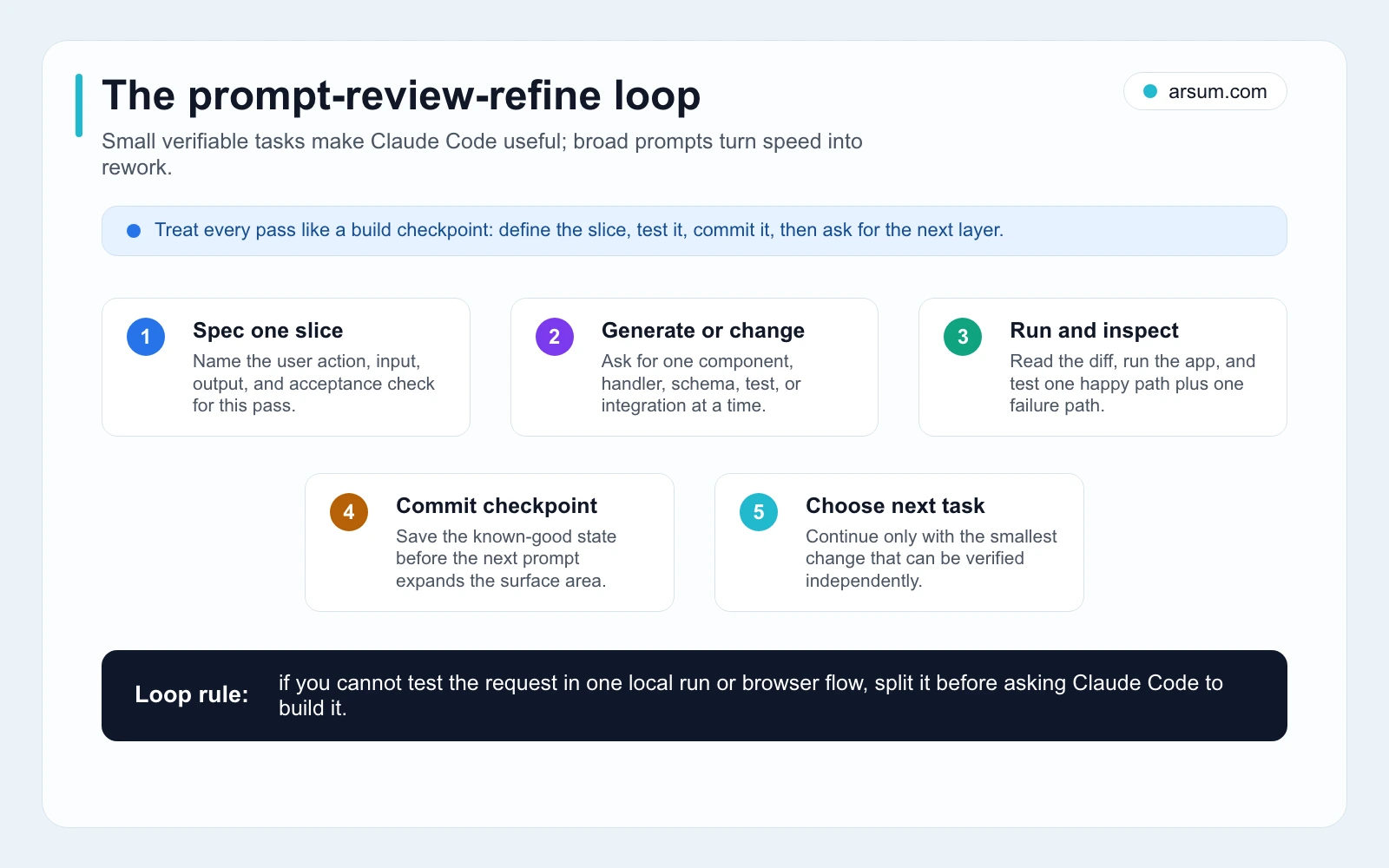1389x868 pixels.
Task: Click the "if you cannot test" rule text
Action: [750, 695]
